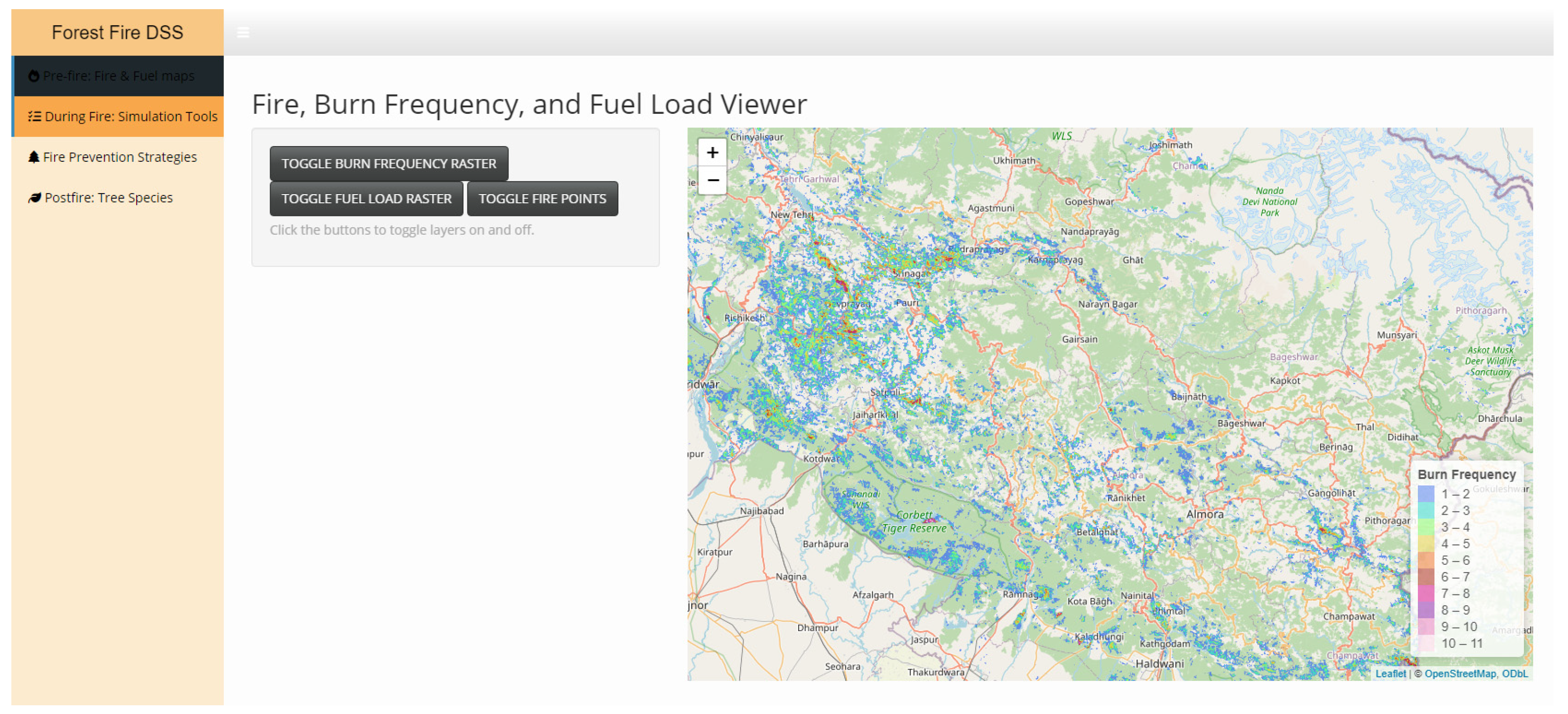Zoom in the map with plus
The width and height of the screenshot is (1568, 714).
pyautogui.click(x=712, y=153)
